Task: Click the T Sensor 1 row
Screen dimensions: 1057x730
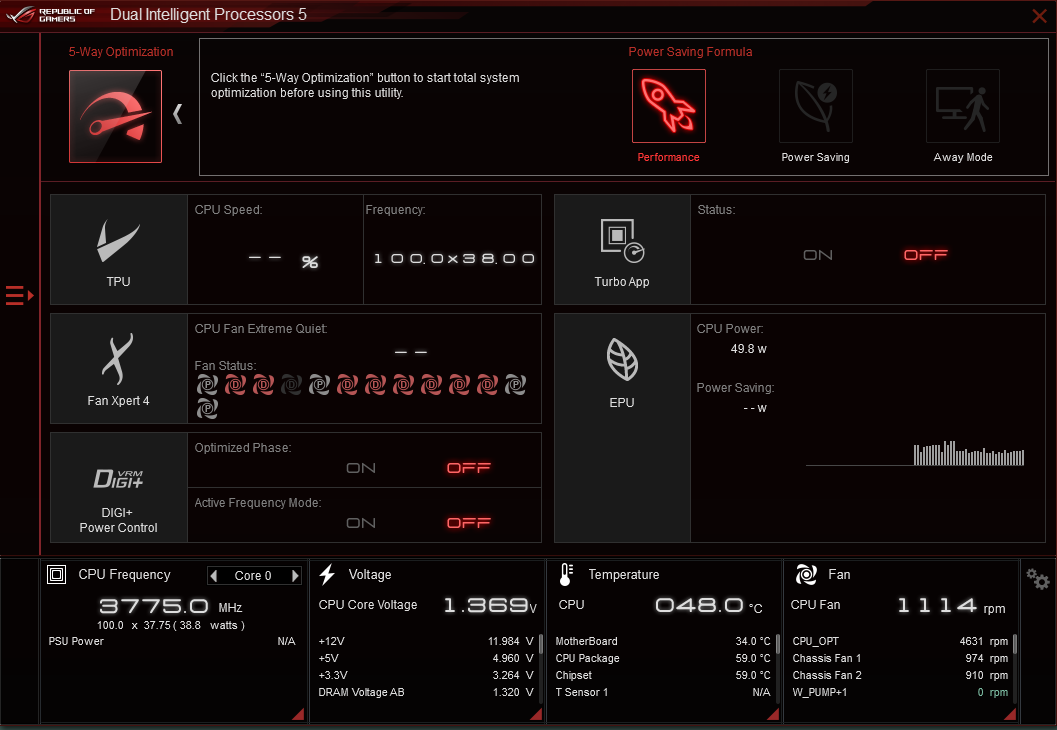Action: coord(663,692)
